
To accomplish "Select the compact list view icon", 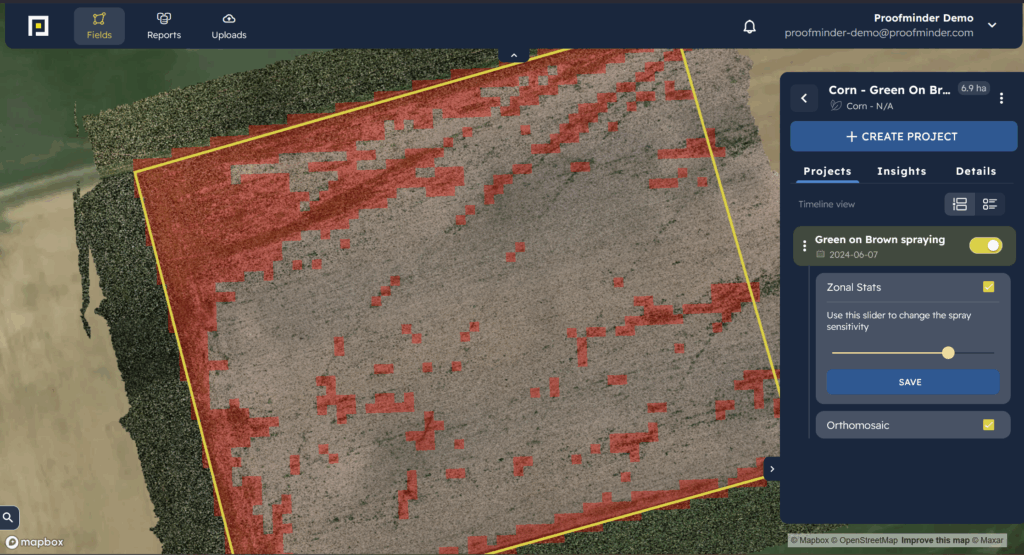I will coord(989,204).
